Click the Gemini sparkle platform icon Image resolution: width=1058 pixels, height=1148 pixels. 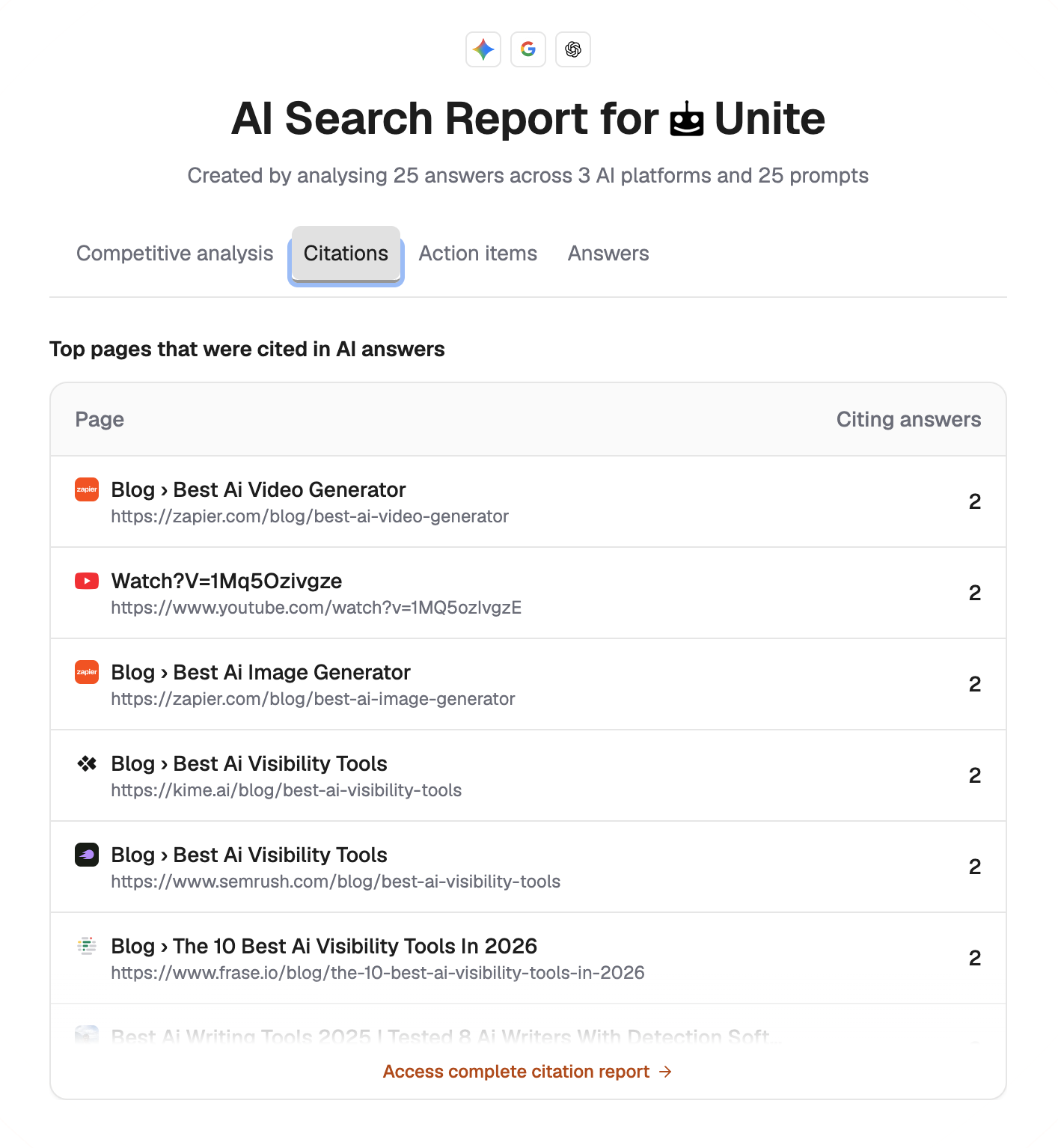483,49
